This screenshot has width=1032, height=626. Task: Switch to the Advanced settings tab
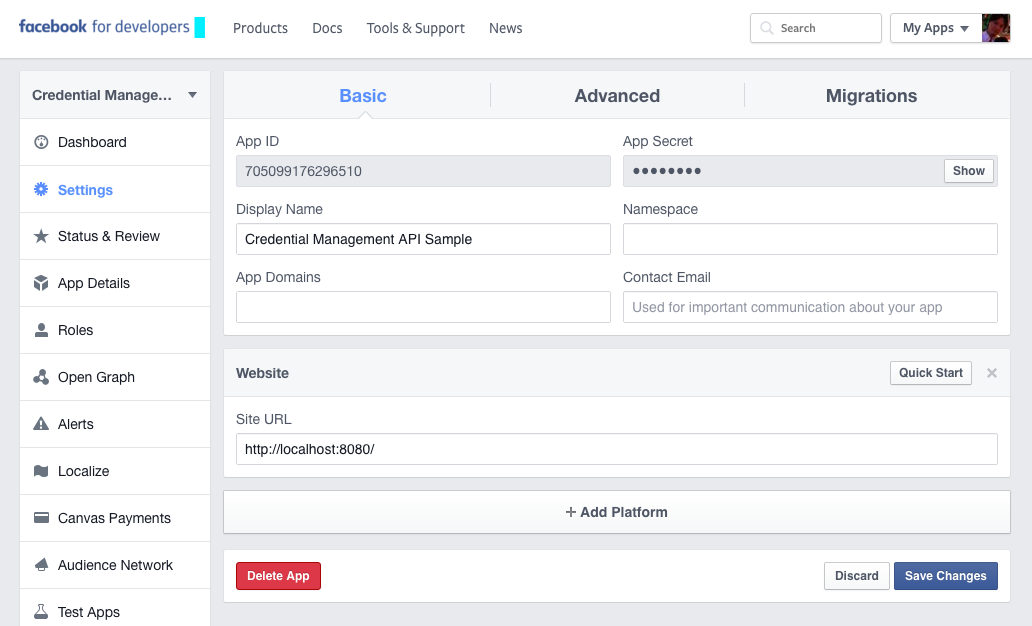617,95
